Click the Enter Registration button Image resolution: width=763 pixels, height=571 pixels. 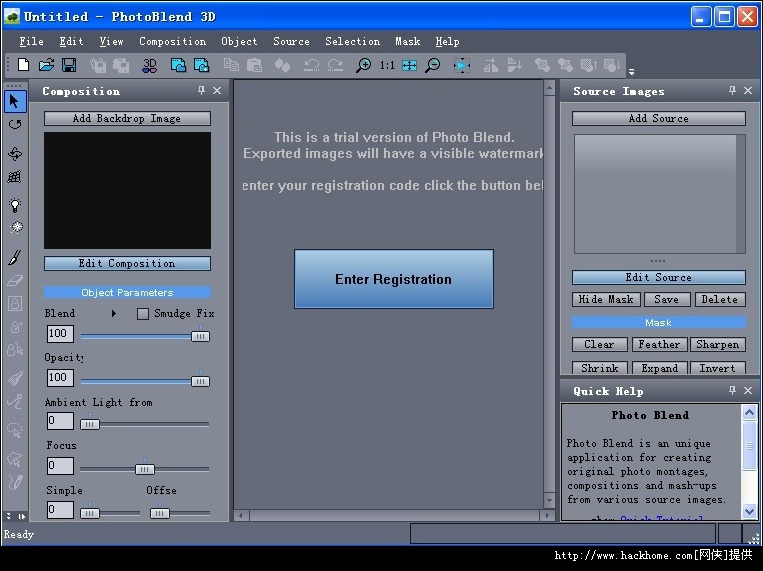(x=394, y=279)
